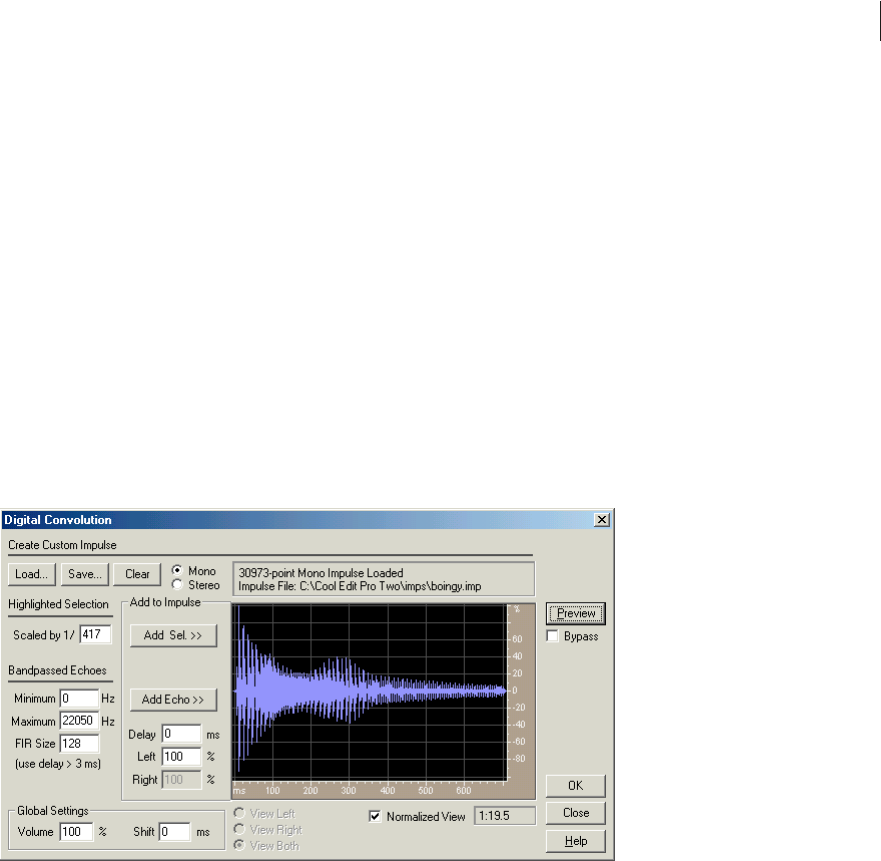Click the Scaled by 1/ input field

(96, 635)
